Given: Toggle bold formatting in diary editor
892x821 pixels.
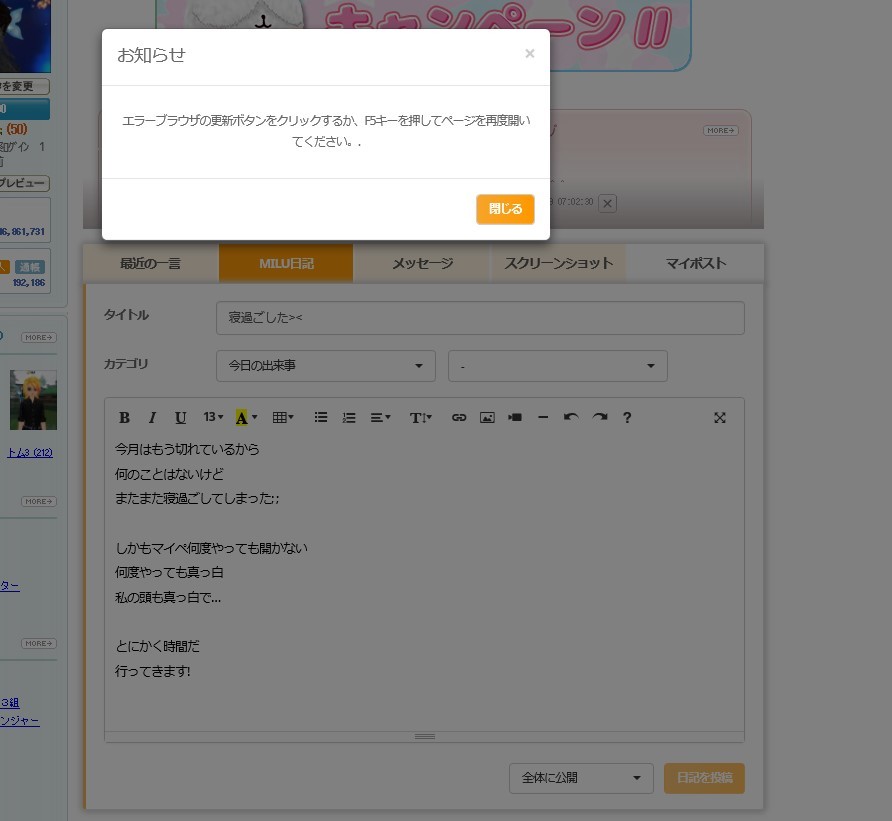Looking at the screenshot, I should coord(125,418).
